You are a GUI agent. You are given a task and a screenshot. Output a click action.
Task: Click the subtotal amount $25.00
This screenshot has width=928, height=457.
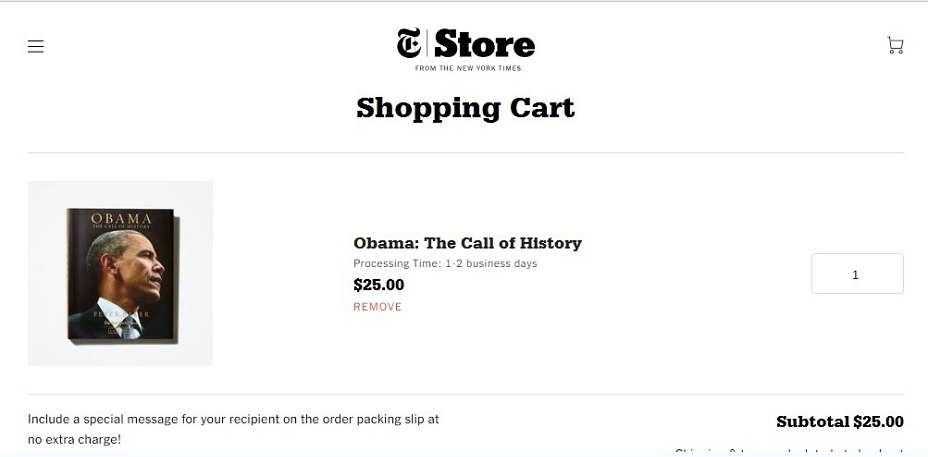878,422
